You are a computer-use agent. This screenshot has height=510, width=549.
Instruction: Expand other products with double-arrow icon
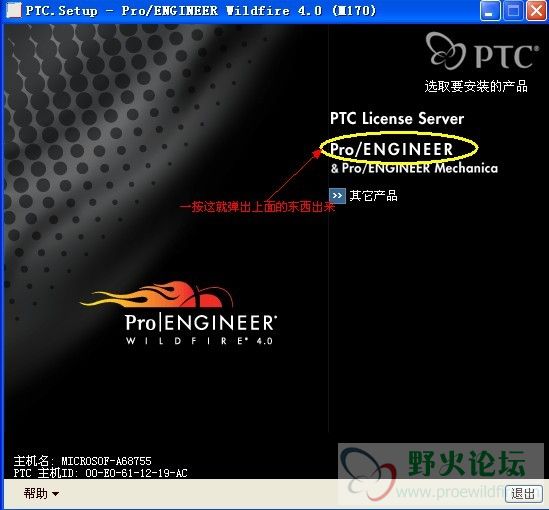click(x=337, y=195)
